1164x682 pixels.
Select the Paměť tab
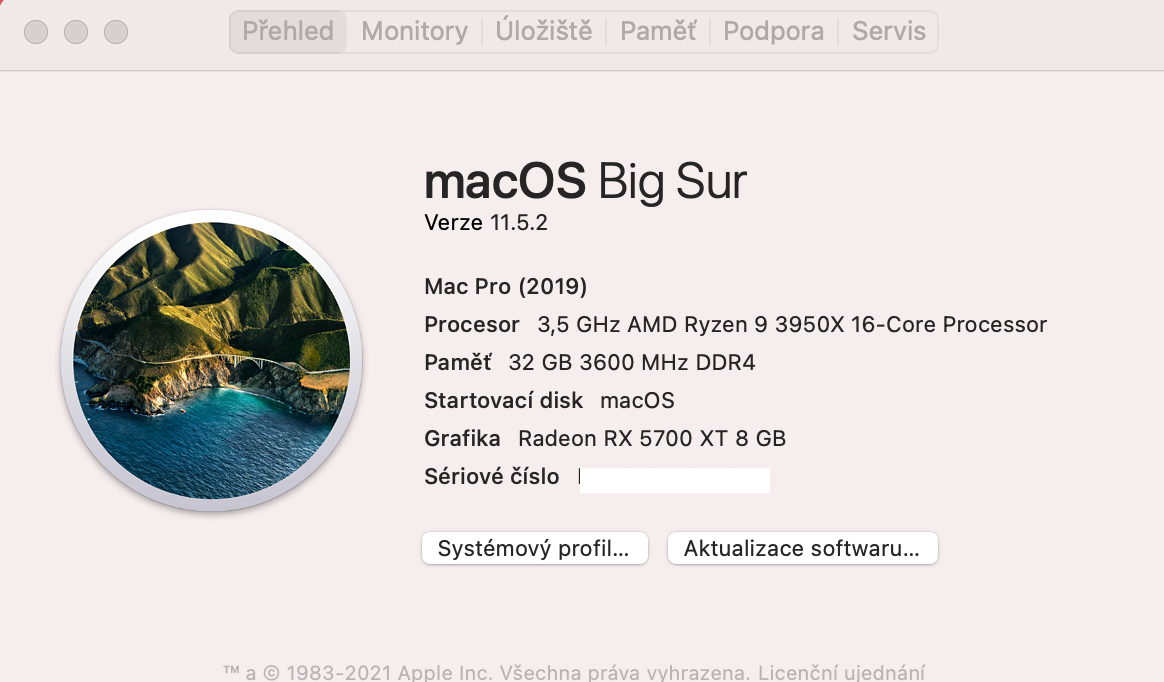pyautogui.click(x=658, y=32)
